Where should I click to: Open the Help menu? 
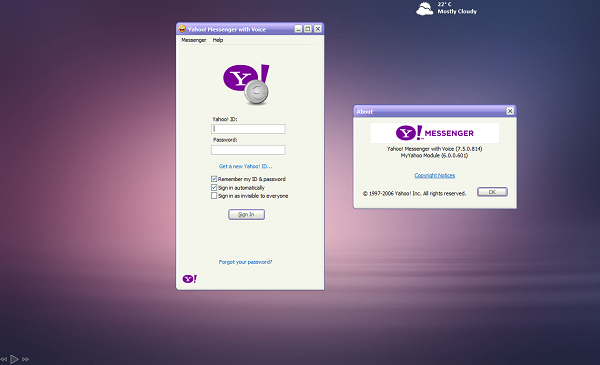point(218,40)
